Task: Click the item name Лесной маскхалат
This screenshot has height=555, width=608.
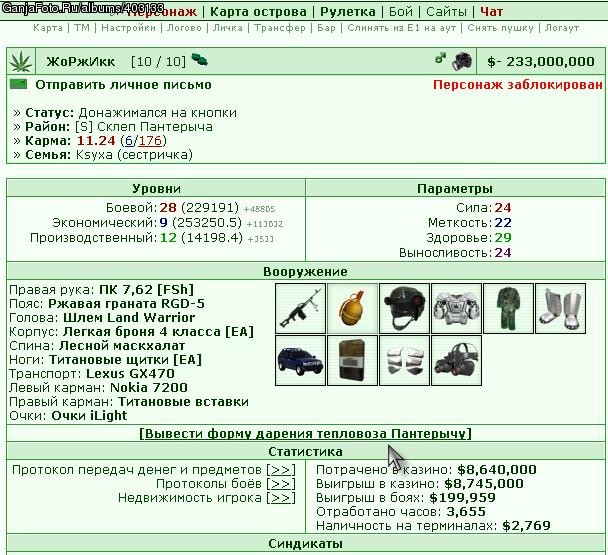Action: tap(122, 346)
